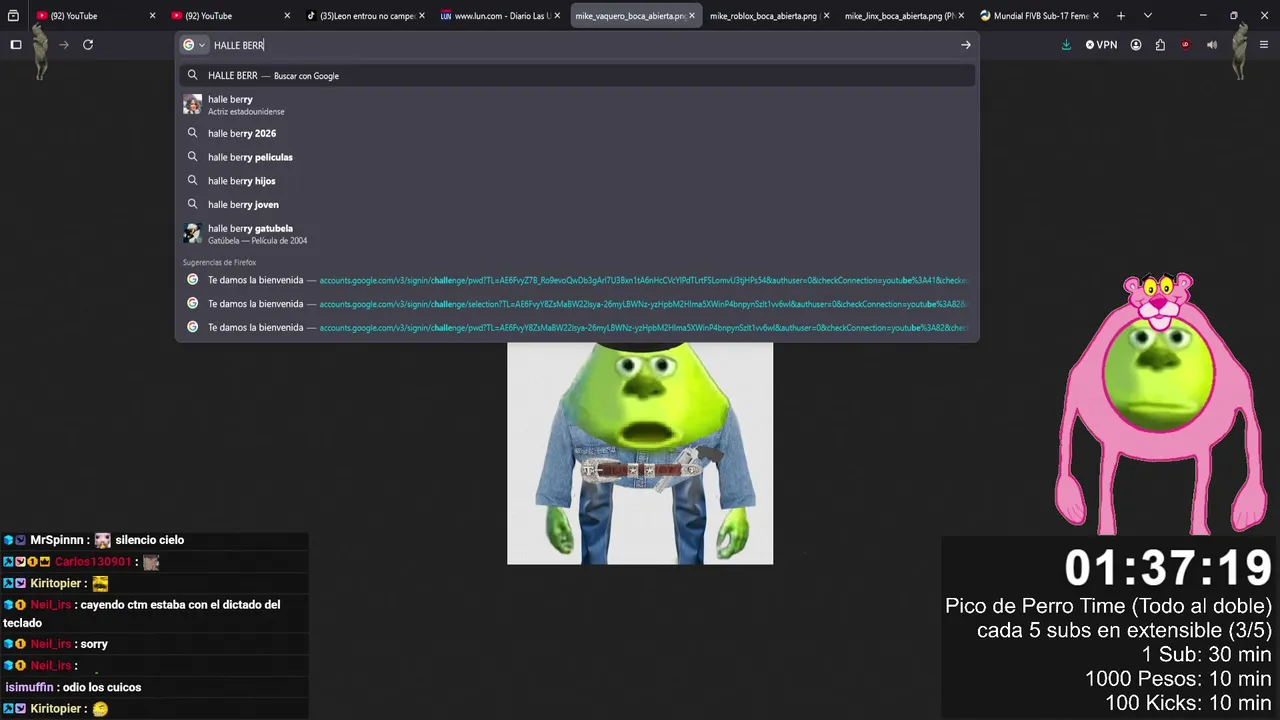Switch to the first (92) YouTube tab

point(96,16)
